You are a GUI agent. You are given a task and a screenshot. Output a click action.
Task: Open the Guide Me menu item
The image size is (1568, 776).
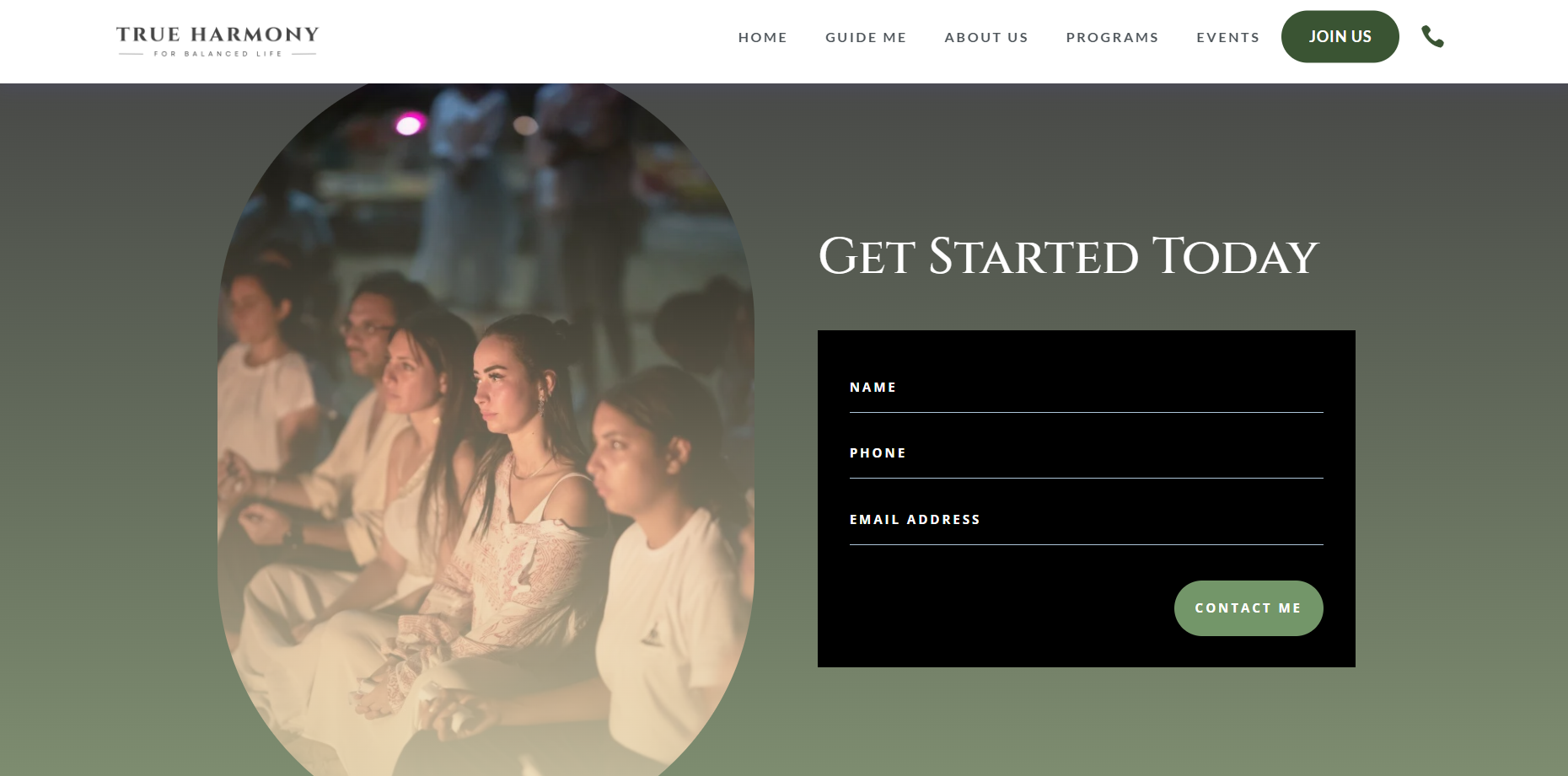pyautogui.click(x=866, y=37)
